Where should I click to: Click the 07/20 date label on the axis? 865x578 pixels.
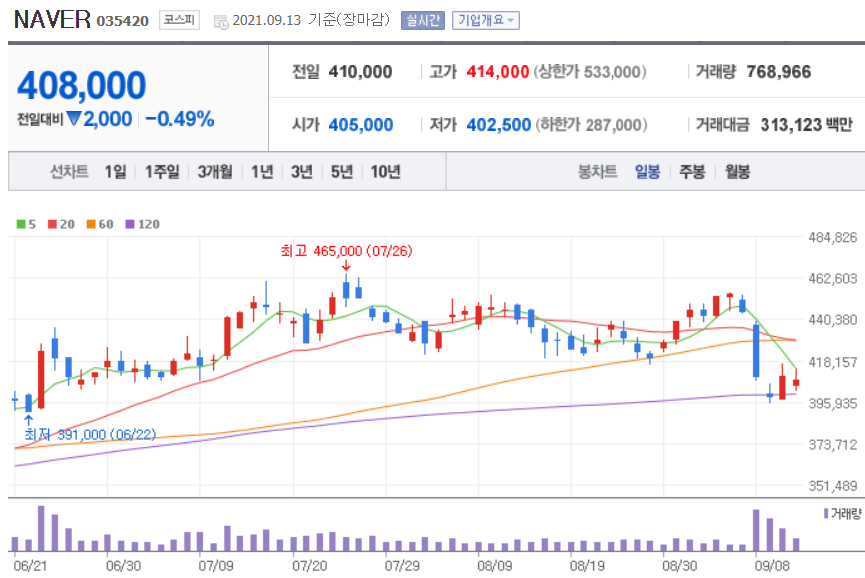309,566
